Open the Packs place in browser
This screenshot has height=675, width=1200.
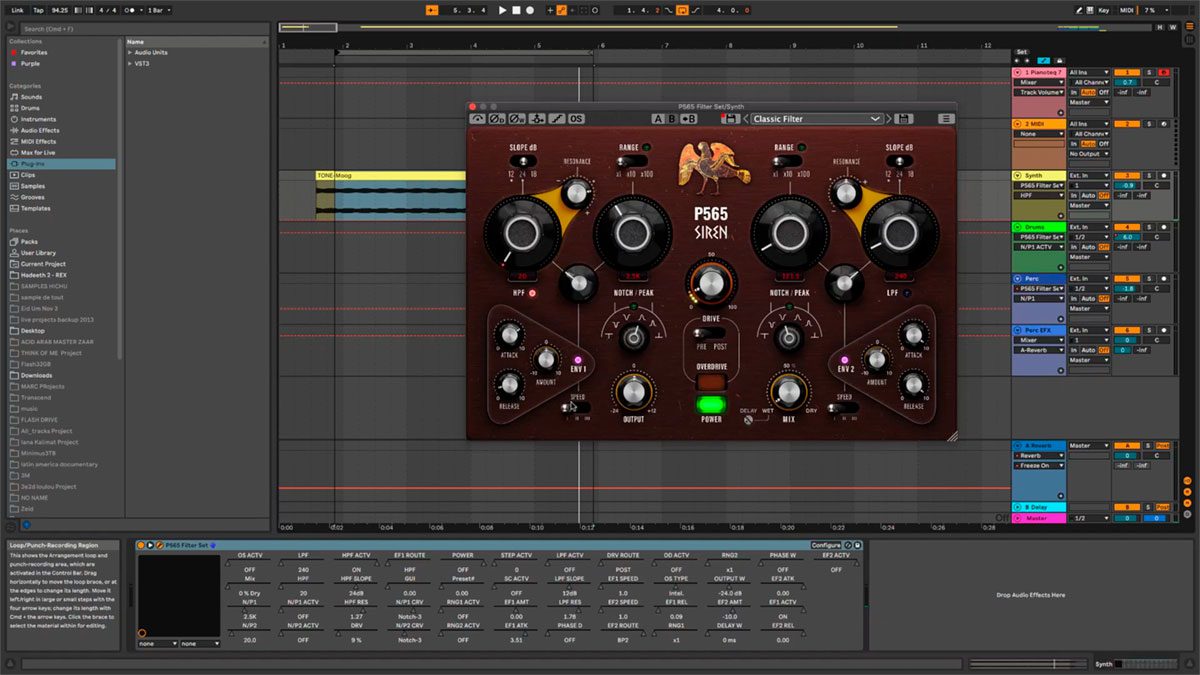pos(29,241)
